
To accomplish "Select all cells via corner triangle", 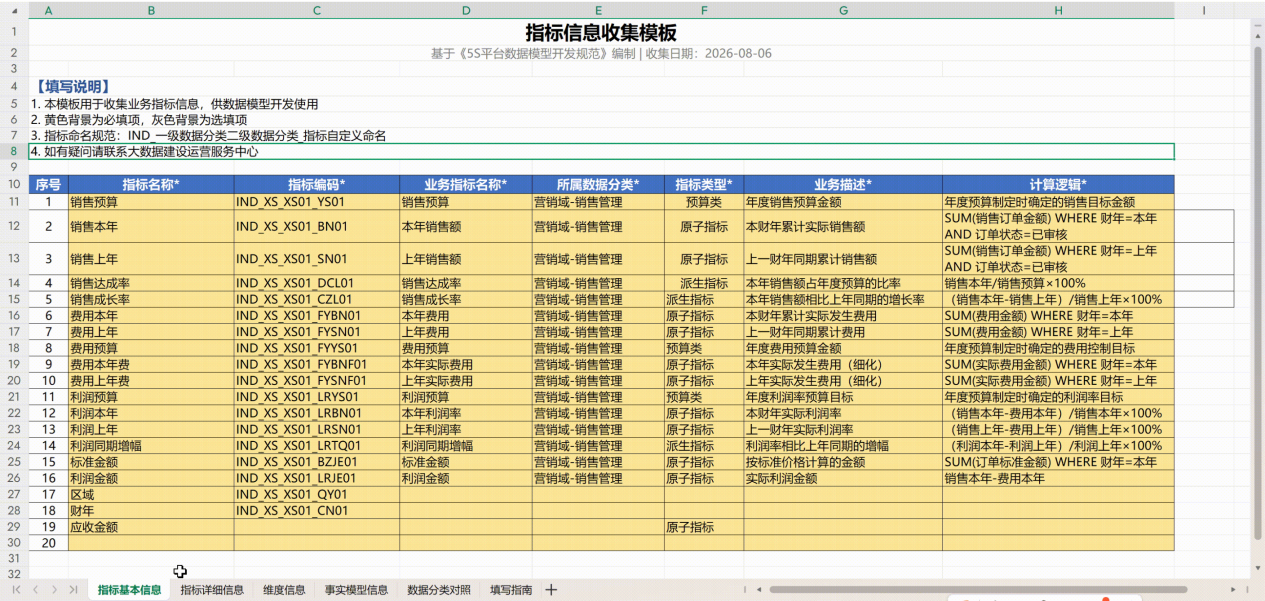I will point(14,9).
